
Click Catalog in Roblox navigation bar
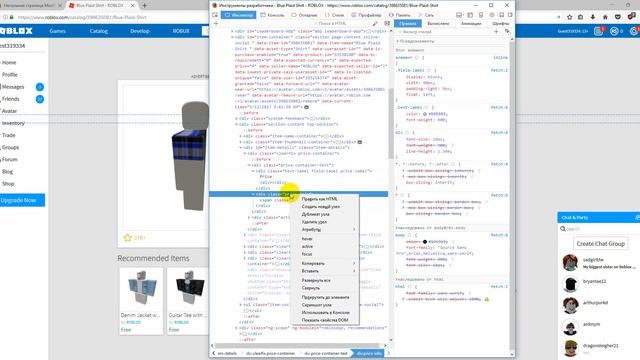(98, 31)
